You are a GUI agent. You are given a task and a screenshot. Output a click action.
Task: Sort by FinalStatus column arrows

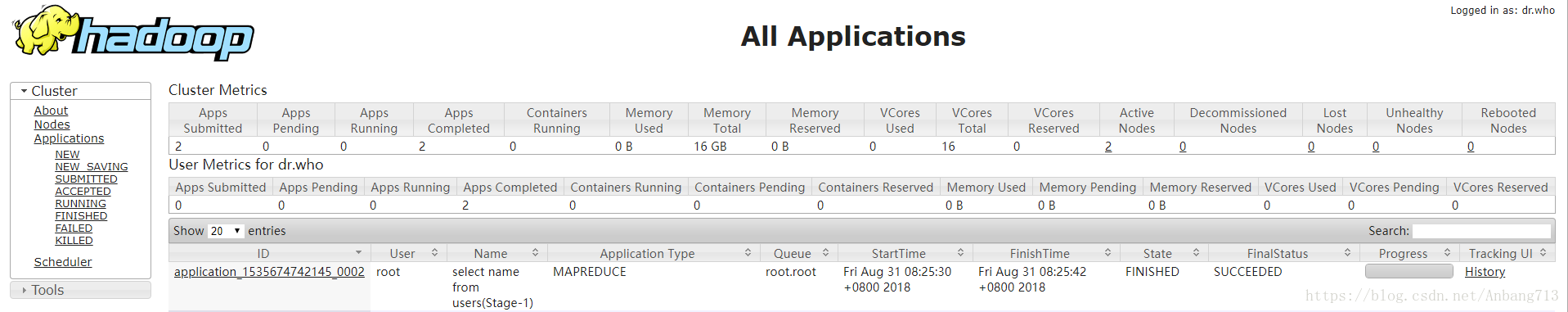(1347, 253)
